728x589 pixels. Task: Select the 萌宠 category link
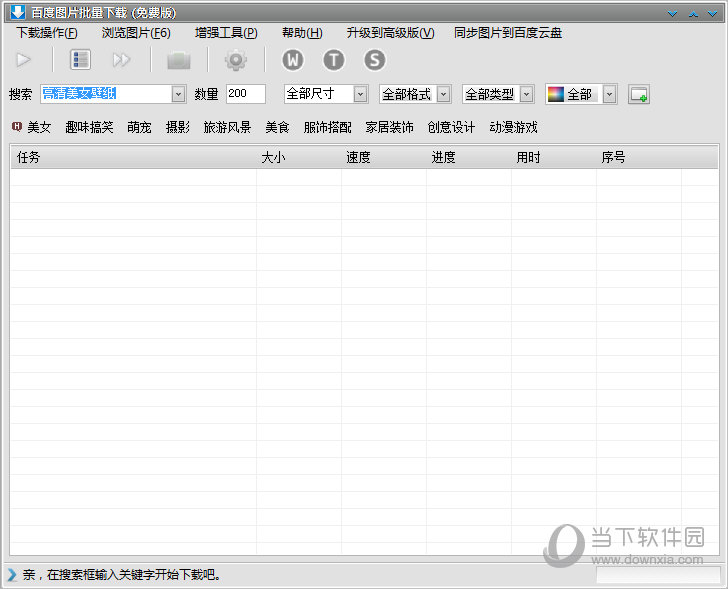(139, 127)
